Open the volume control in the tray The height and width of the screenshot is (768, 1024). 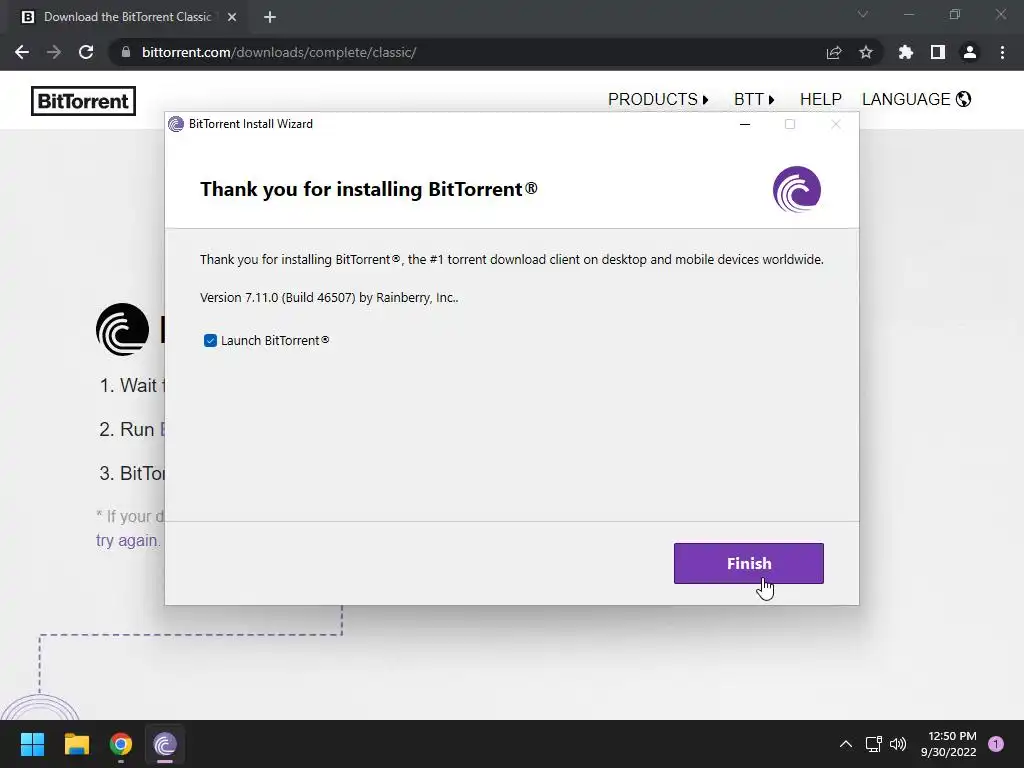[898, 744]
